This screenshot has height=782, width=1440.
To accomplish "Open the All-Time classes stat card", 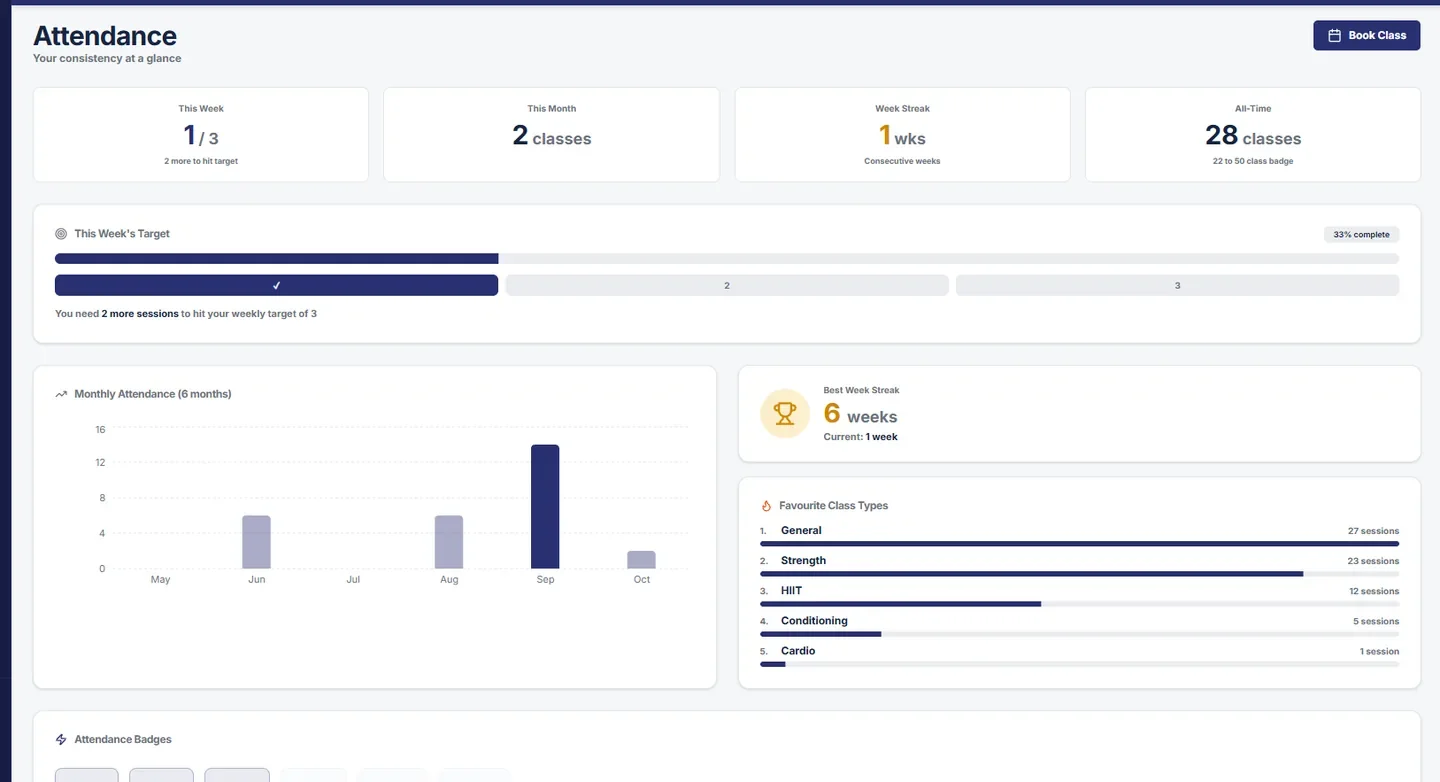I will pos(1253,134).
